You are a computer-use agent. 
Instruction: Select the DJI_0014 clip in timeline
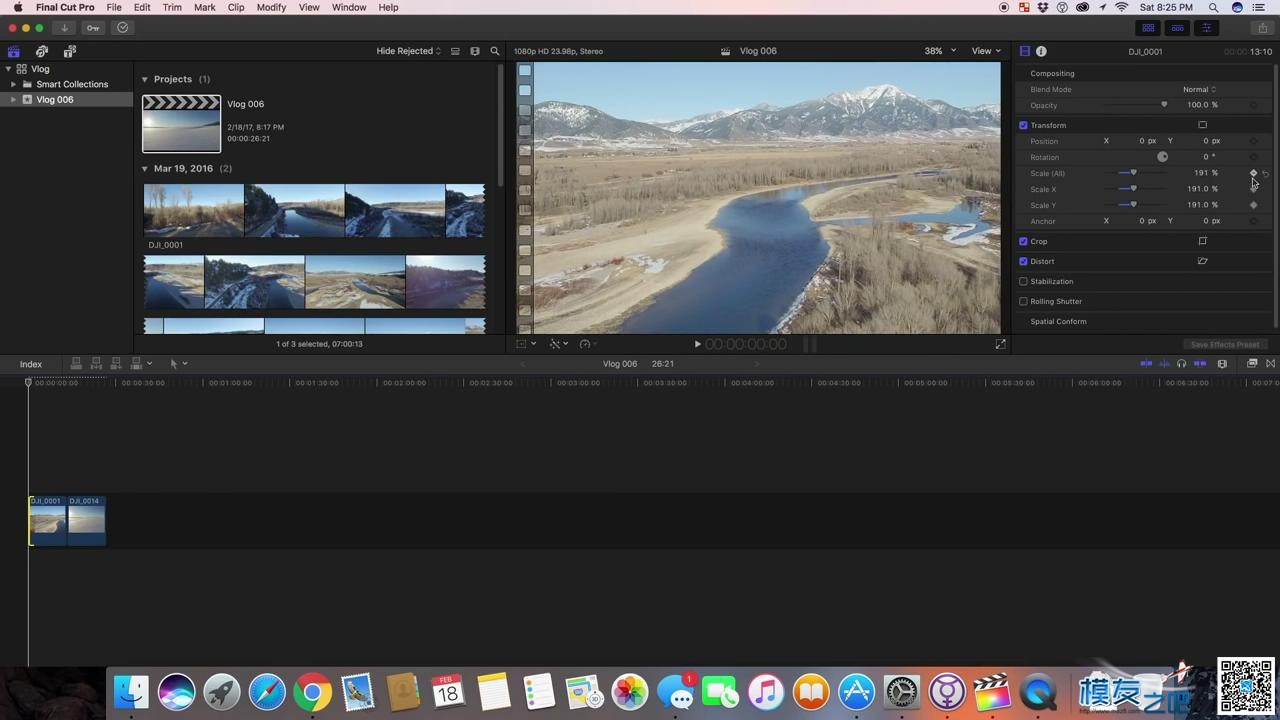coord(86,521)
